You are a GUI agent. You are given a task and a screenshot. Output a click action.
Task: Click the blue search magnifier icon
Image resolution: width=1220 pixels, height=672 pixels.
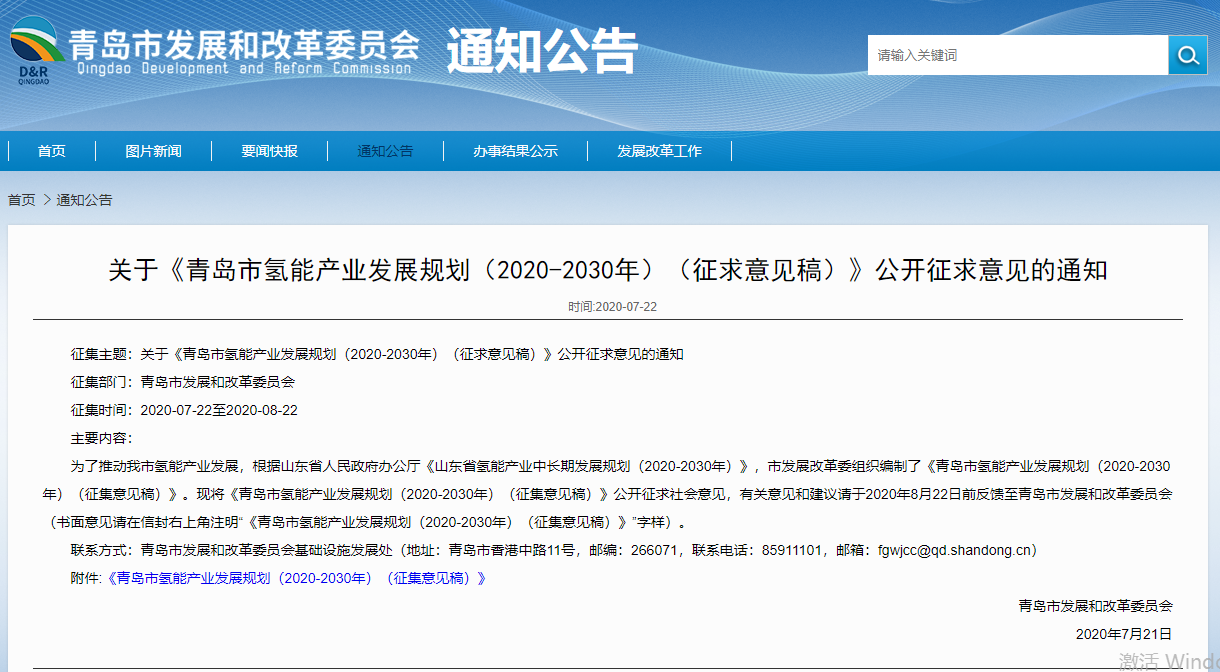pos(1187,54)
